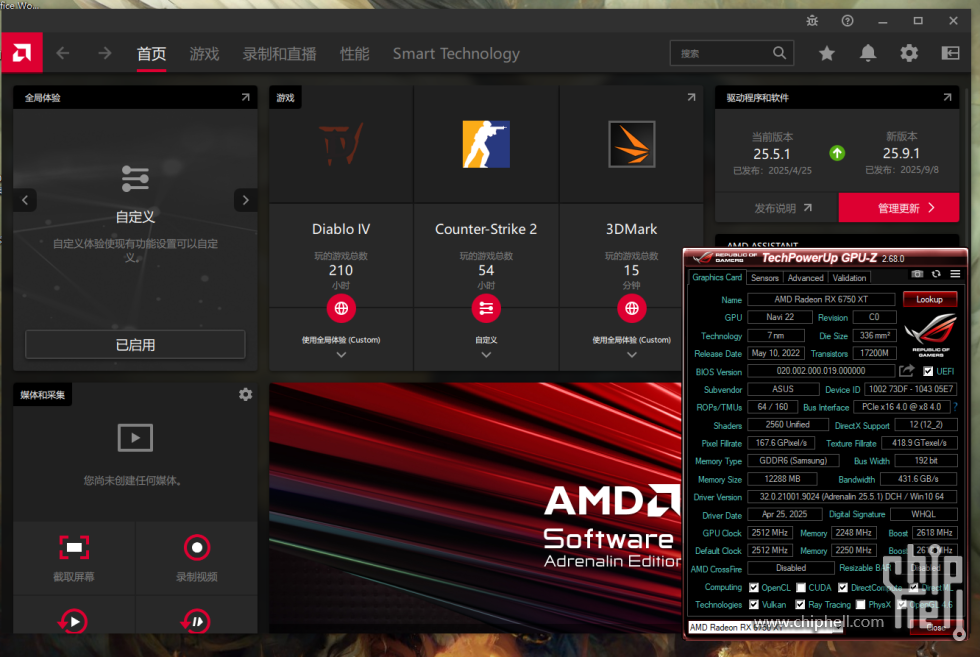Open the 媒体和采集 panel gear settings
This screenshot has width=980, height=657.
click(x=246, y=394)
